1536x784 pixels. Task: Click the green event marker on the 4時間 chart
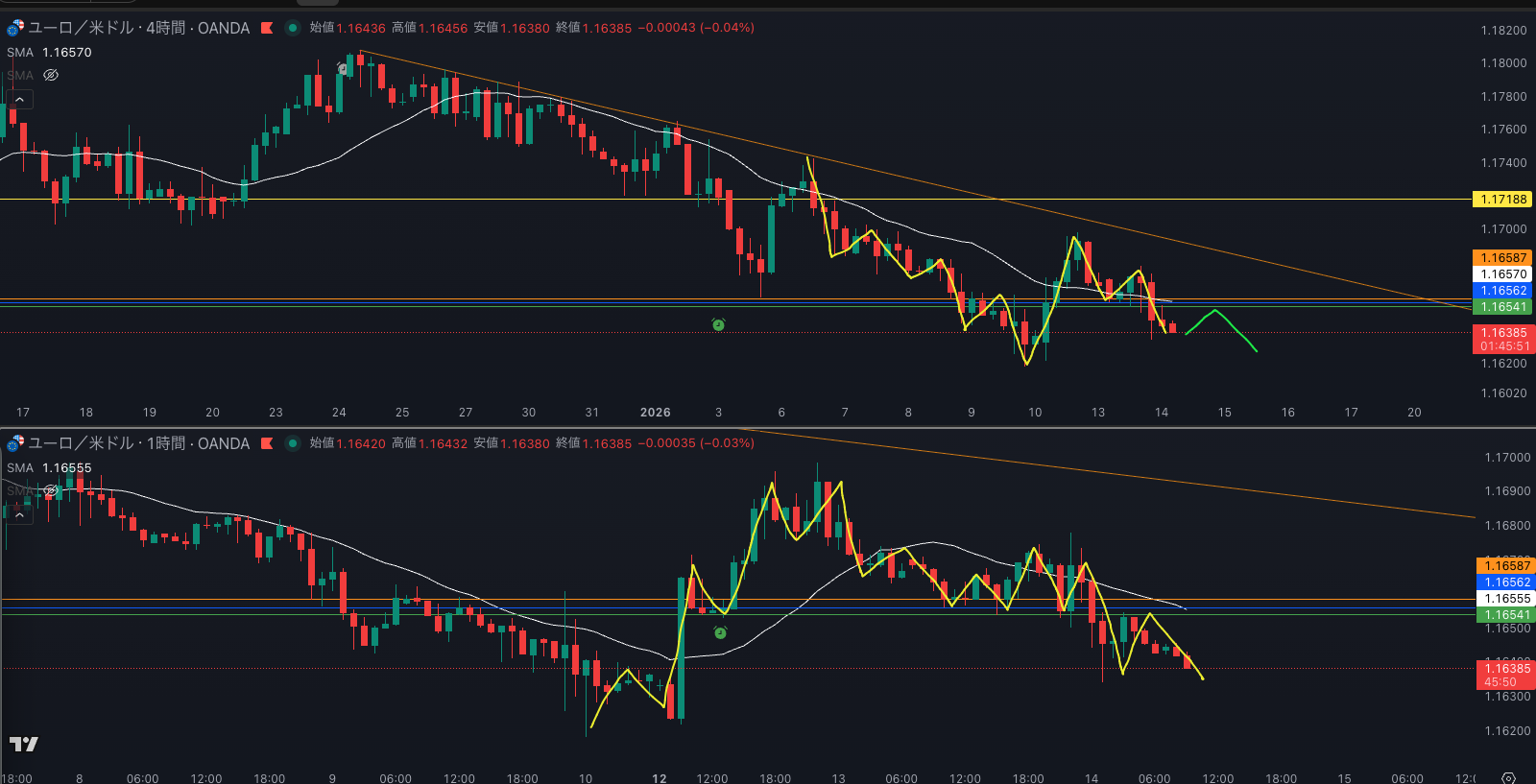[x=718, y=325]
